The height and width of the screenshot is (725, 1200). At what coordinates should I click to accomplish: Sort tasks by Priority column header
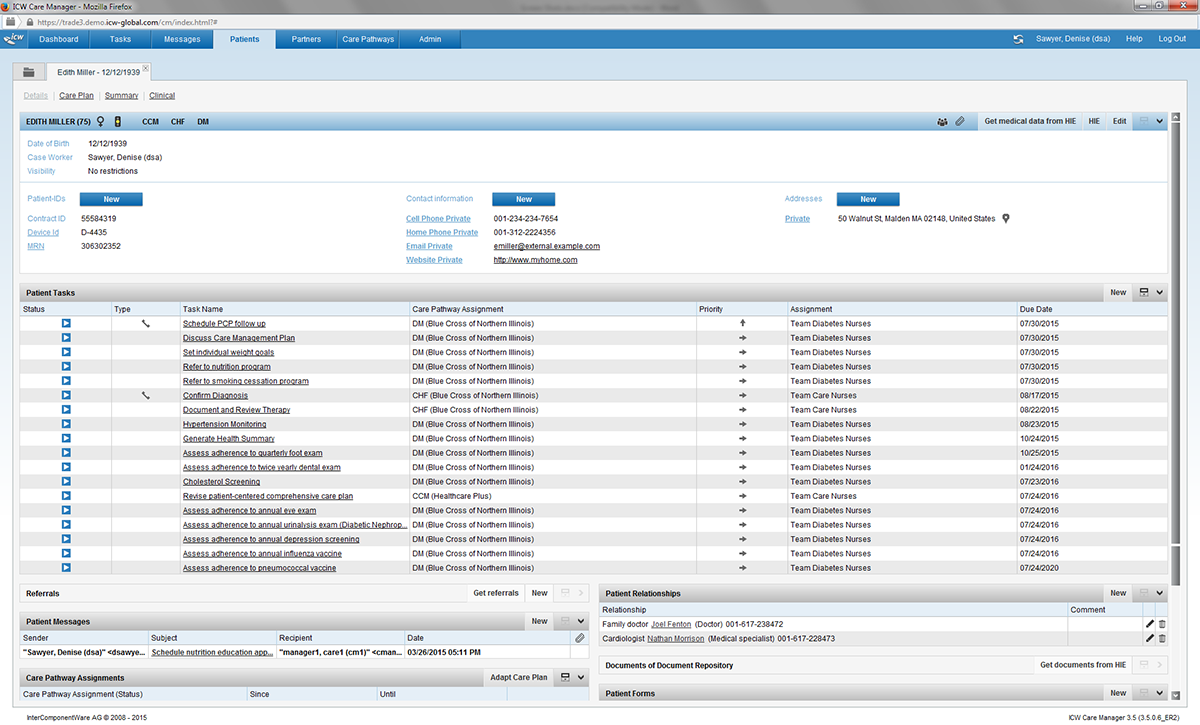click(x=742, y=309)
